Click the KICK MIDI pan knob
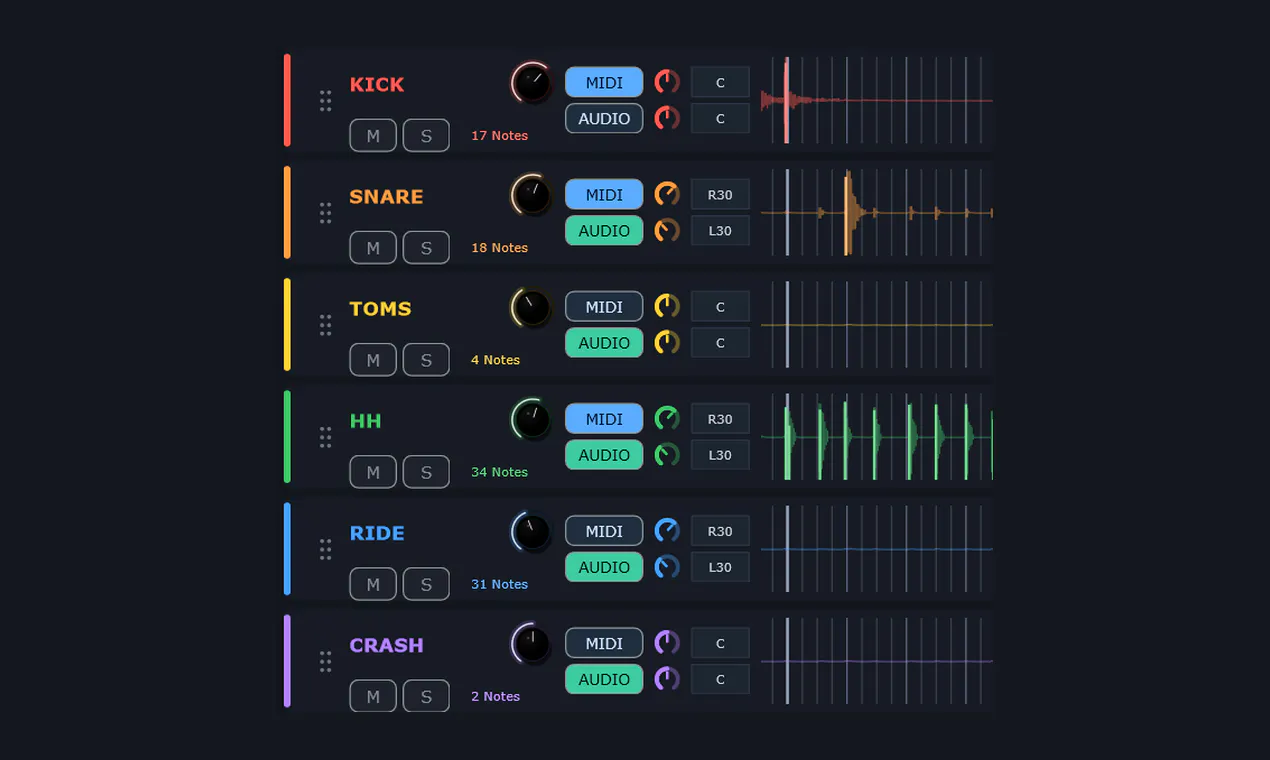 point(667,82)
